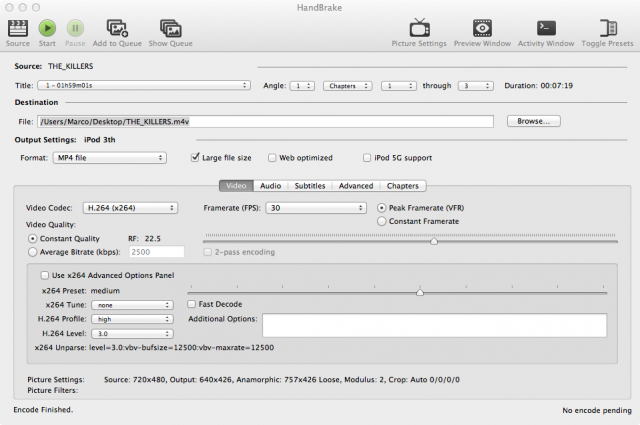Add current job via Add to Queue
This screenshot has width=640, height=425.
117,28
